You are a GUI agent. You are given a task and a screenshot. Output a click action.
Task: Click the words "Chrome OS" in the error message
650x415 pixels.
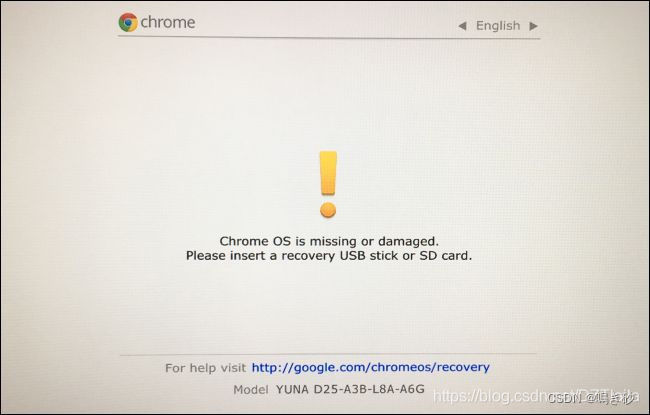coord(255,241)
